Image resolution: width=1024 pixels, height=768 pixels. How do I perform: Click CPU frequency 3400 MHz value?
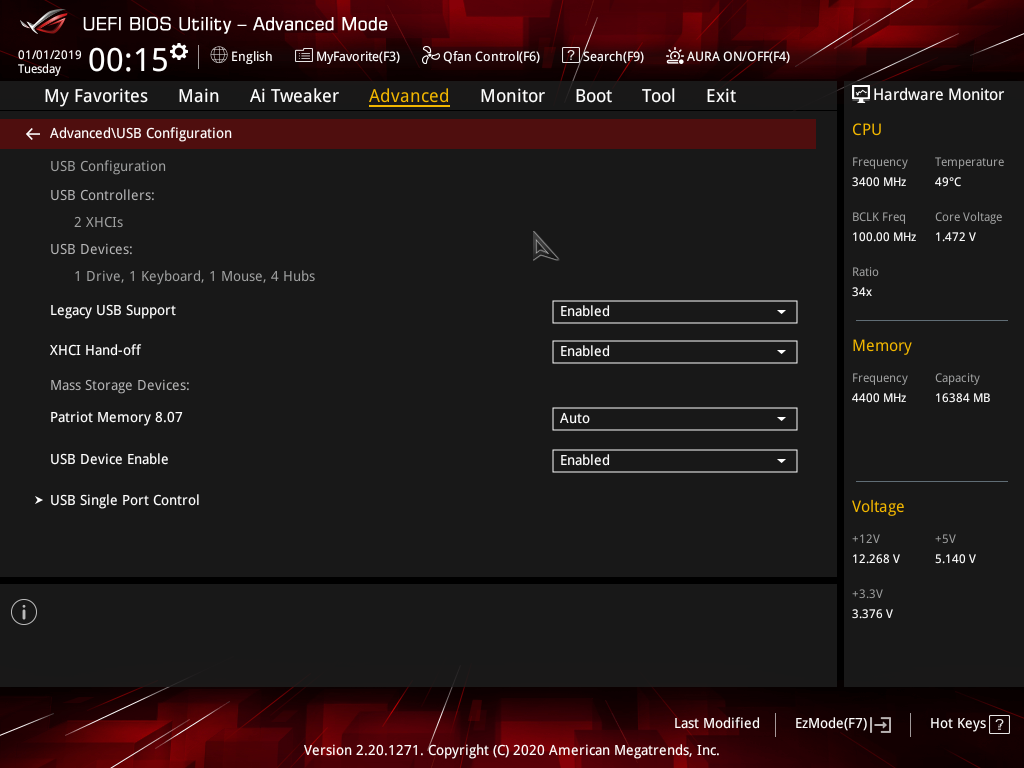879,182
